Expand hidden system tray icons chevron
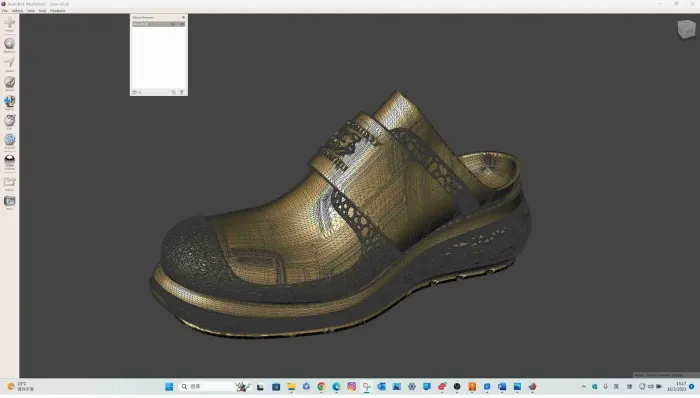 point(583,386)
